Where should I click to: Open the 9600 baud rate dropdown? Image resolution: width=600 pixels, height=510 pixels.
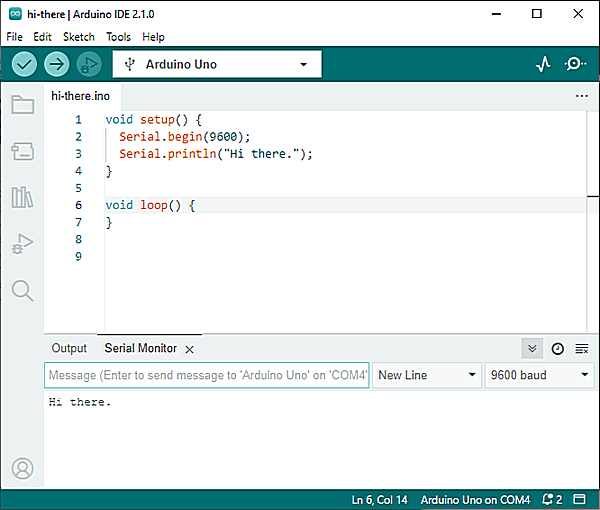click(x=539, y=375)
